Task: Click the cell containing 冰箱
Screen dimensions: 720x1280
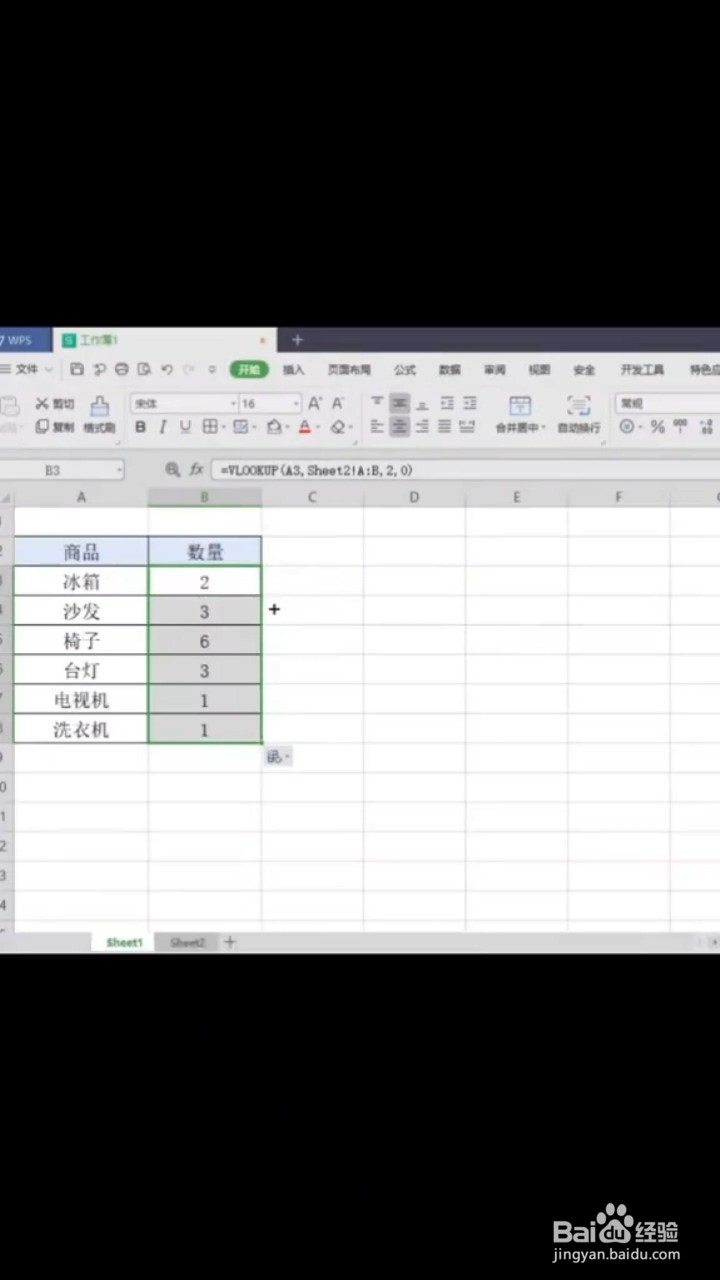Action: pos(81,581)
